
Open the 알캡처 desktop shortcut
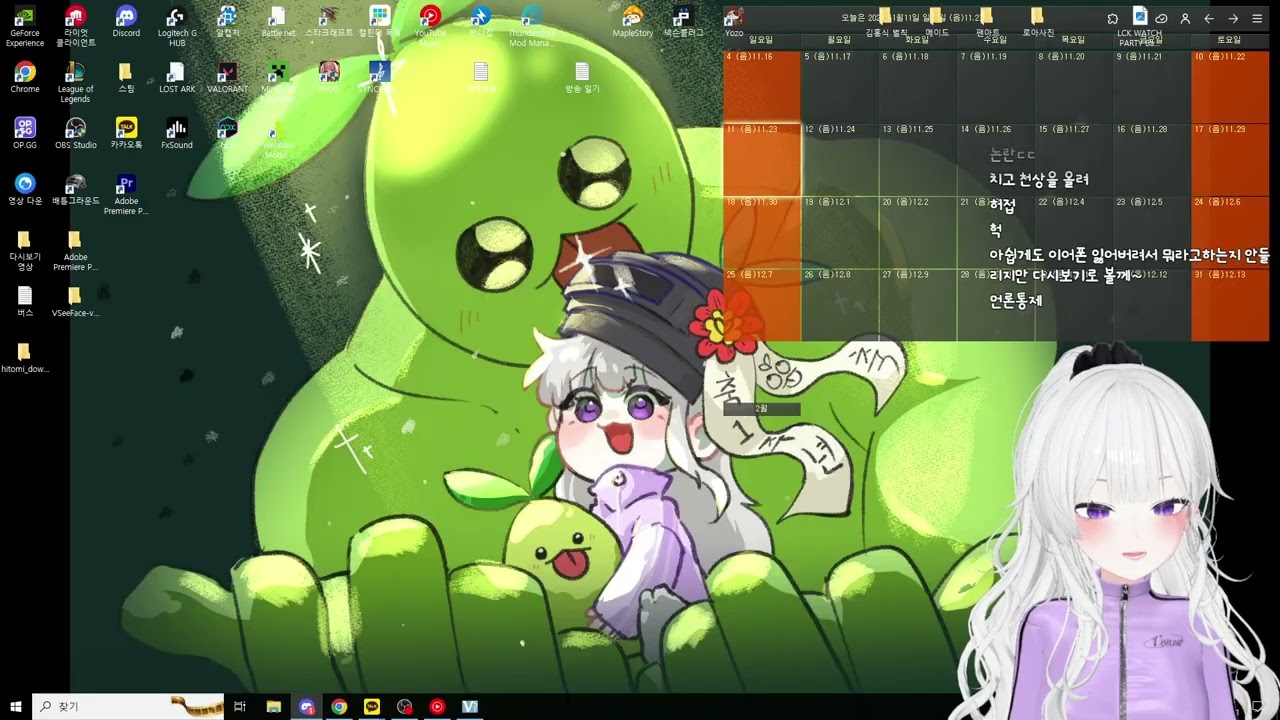(227, 22)
